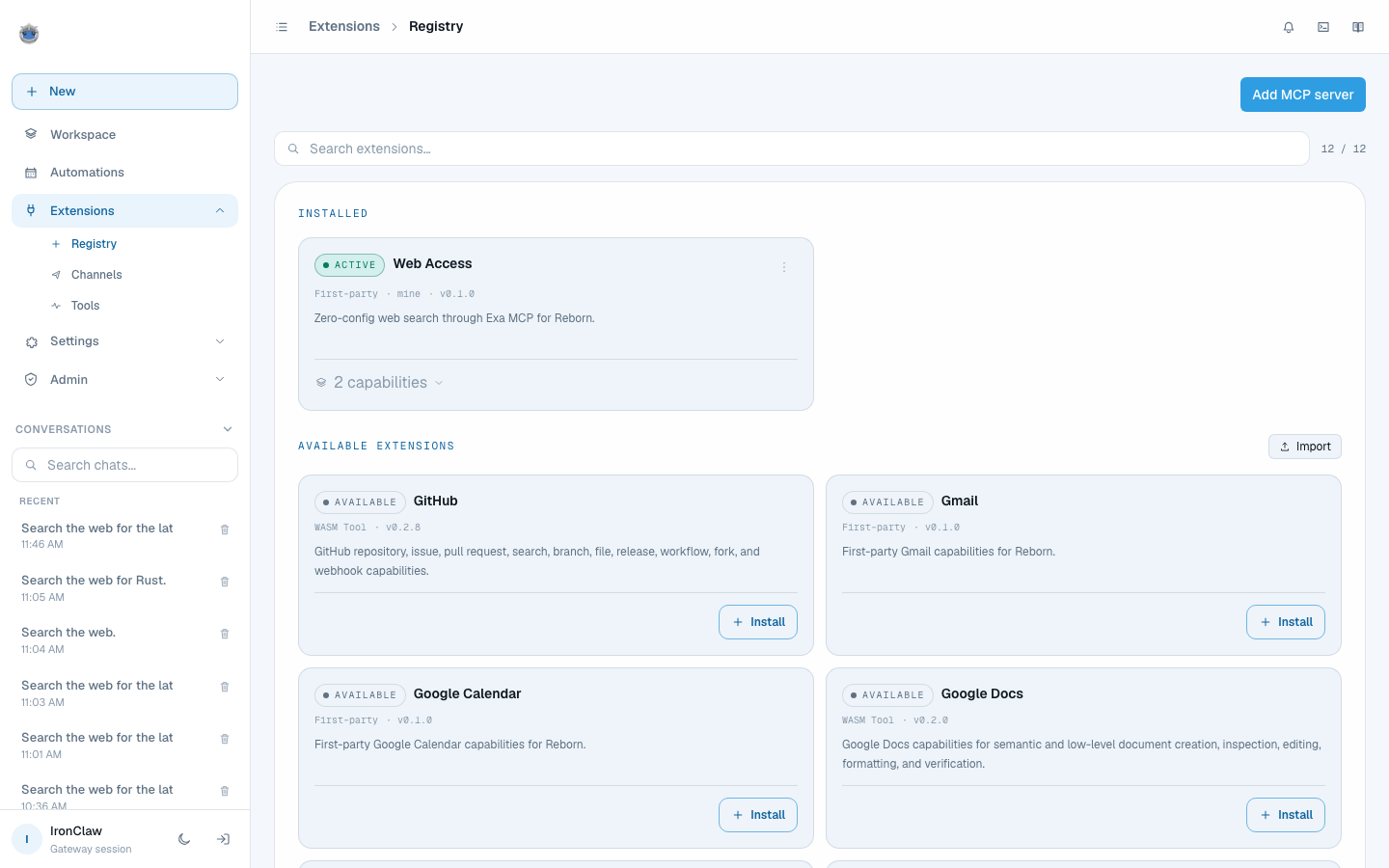
Task: Install the Google Calendar extension
Action: click(x=758, y=815)
